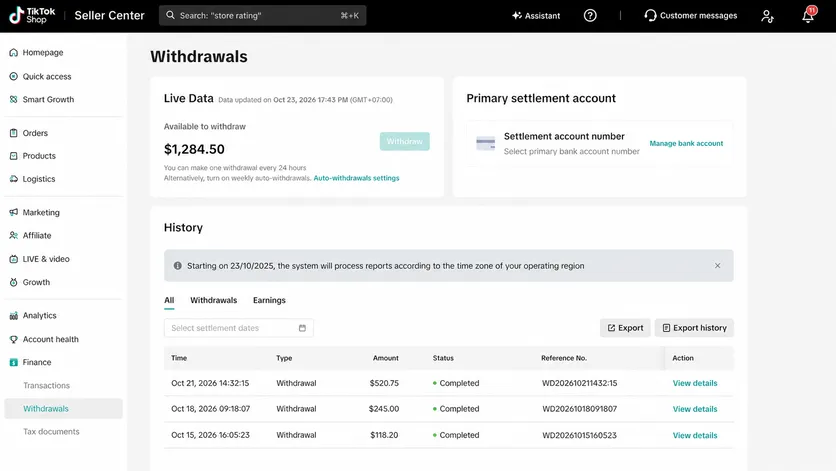Viewport: 836px width, 471px height.
Task: Focus the top search box
Action: [262, 15]
